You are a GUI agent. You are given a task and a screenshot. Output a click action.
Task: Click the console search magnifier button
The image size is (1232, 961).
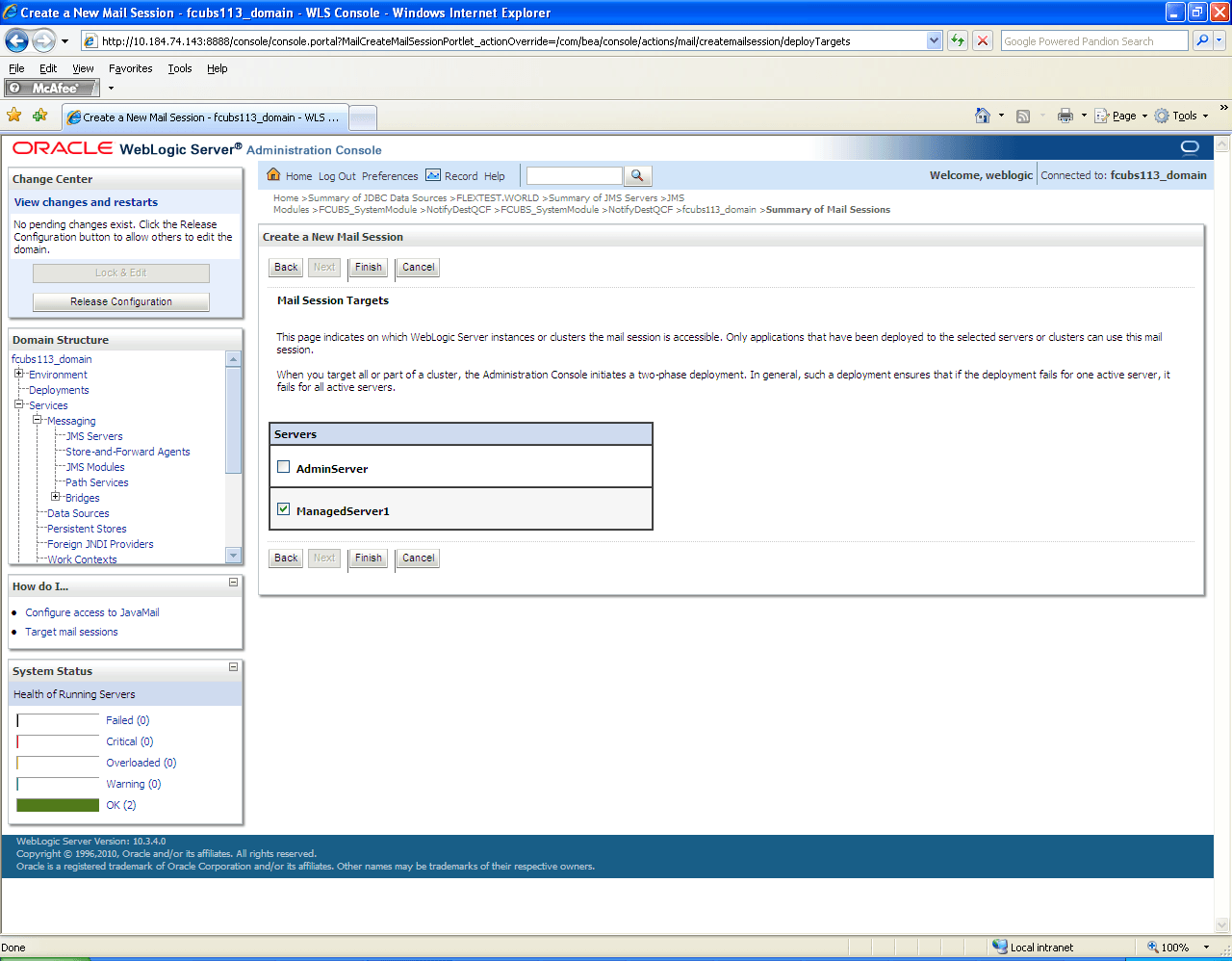click(x=637, y=176)
